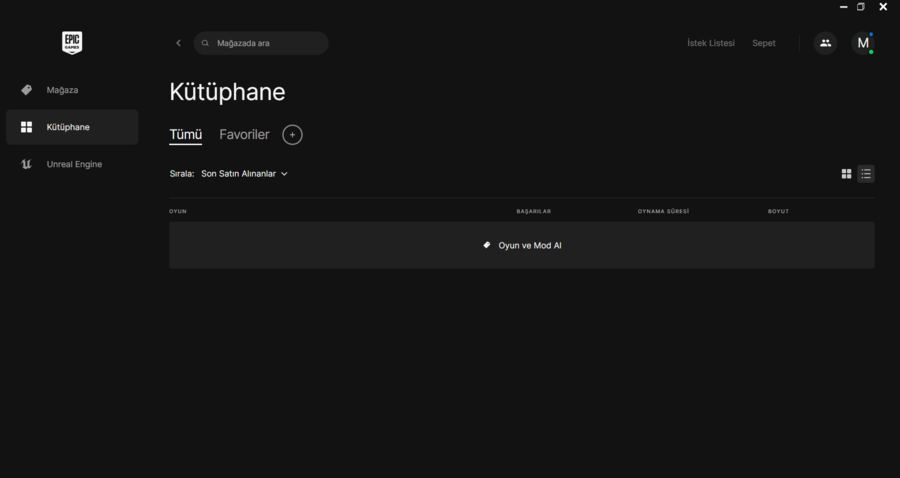Open the M profile avatar menu
The width and height of the screenshot is (900, 478).
(863, 43)
